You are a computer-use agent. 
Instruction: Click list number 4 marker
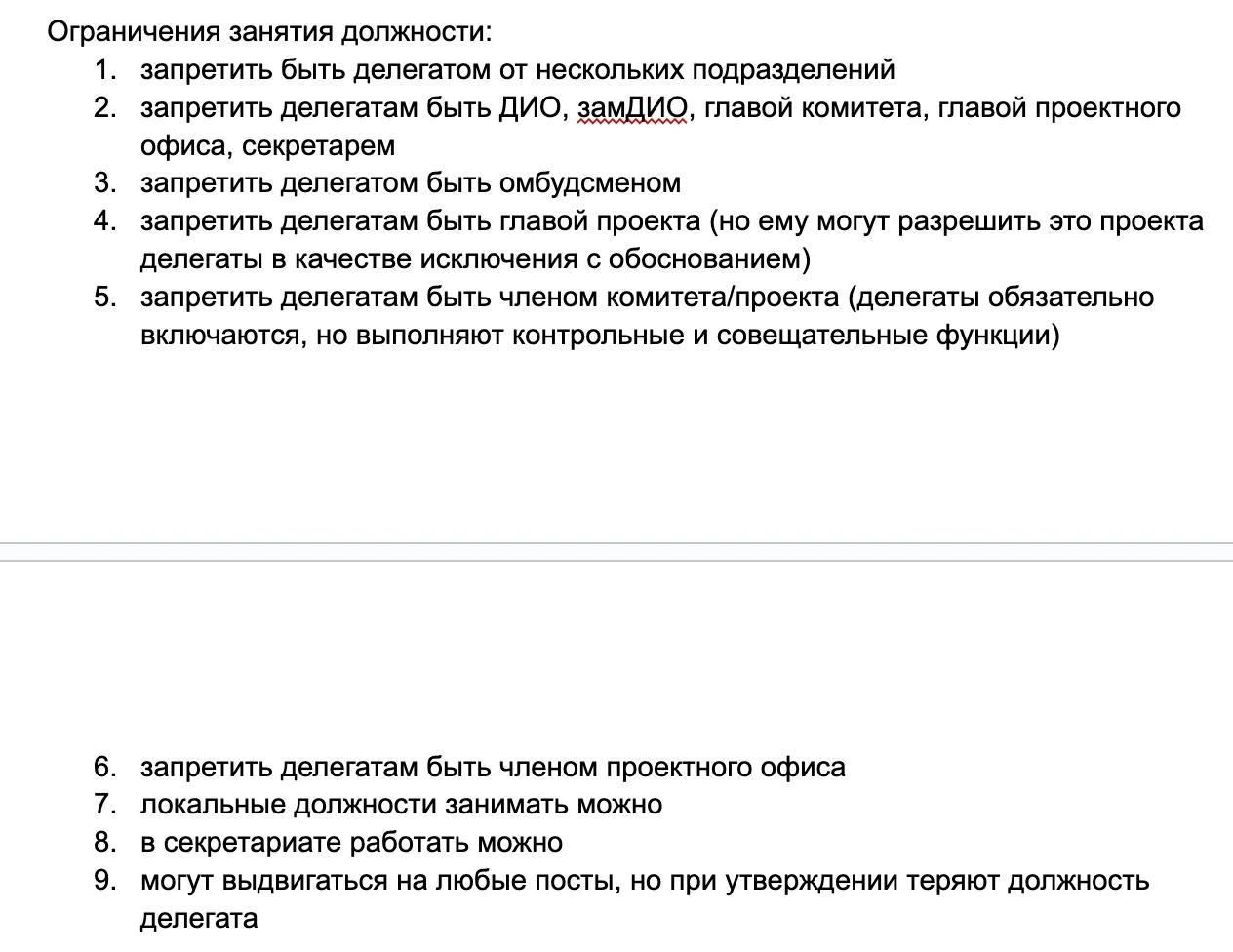(x=105, y=221)
